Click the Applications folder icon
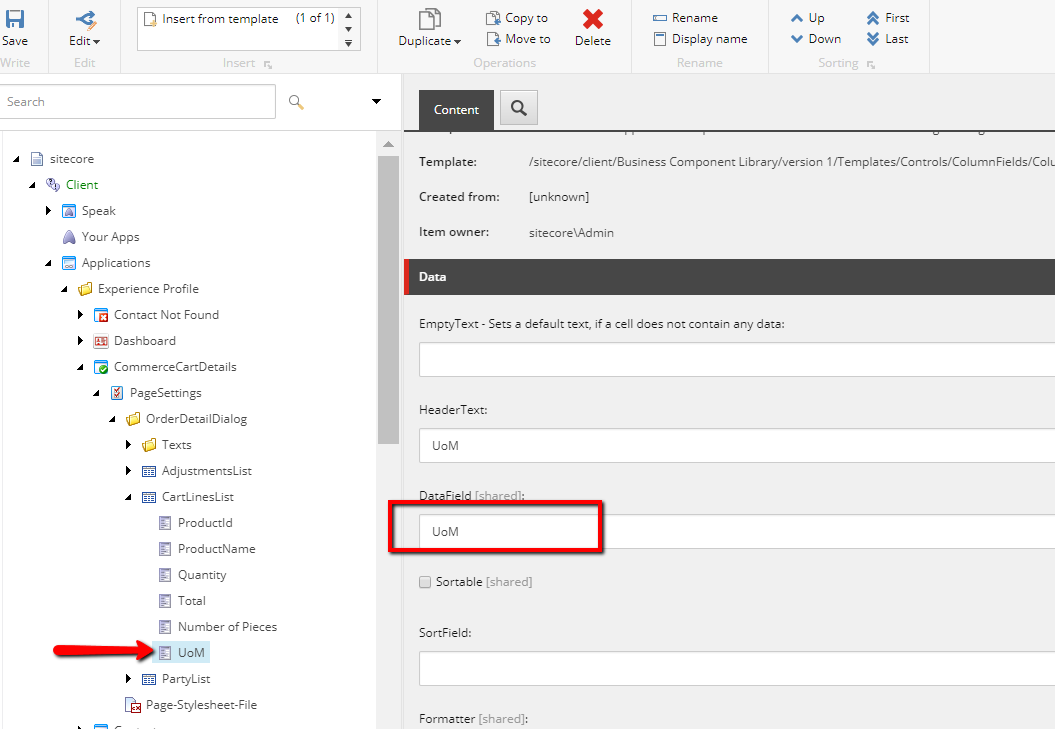The image size is (1055, 729). [x=69, y=263]
